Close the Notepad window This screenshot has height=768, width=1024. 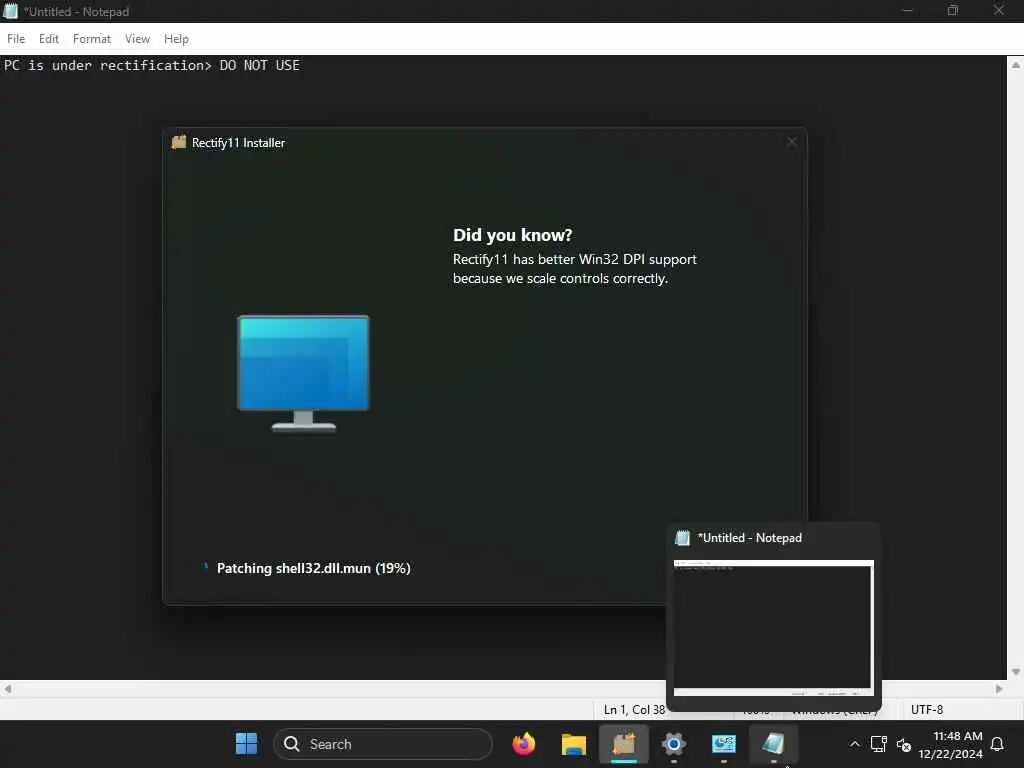click(x=999, y=10)
